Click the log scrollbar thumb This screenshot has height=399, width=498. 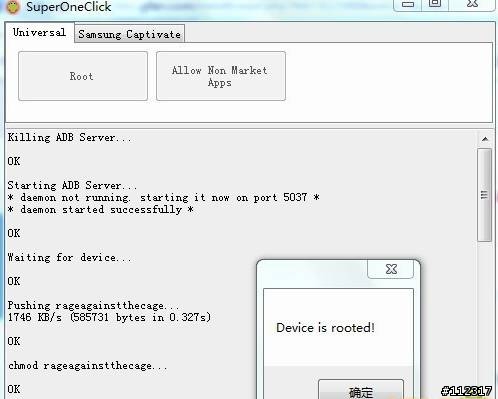click(x=485, y=195)
